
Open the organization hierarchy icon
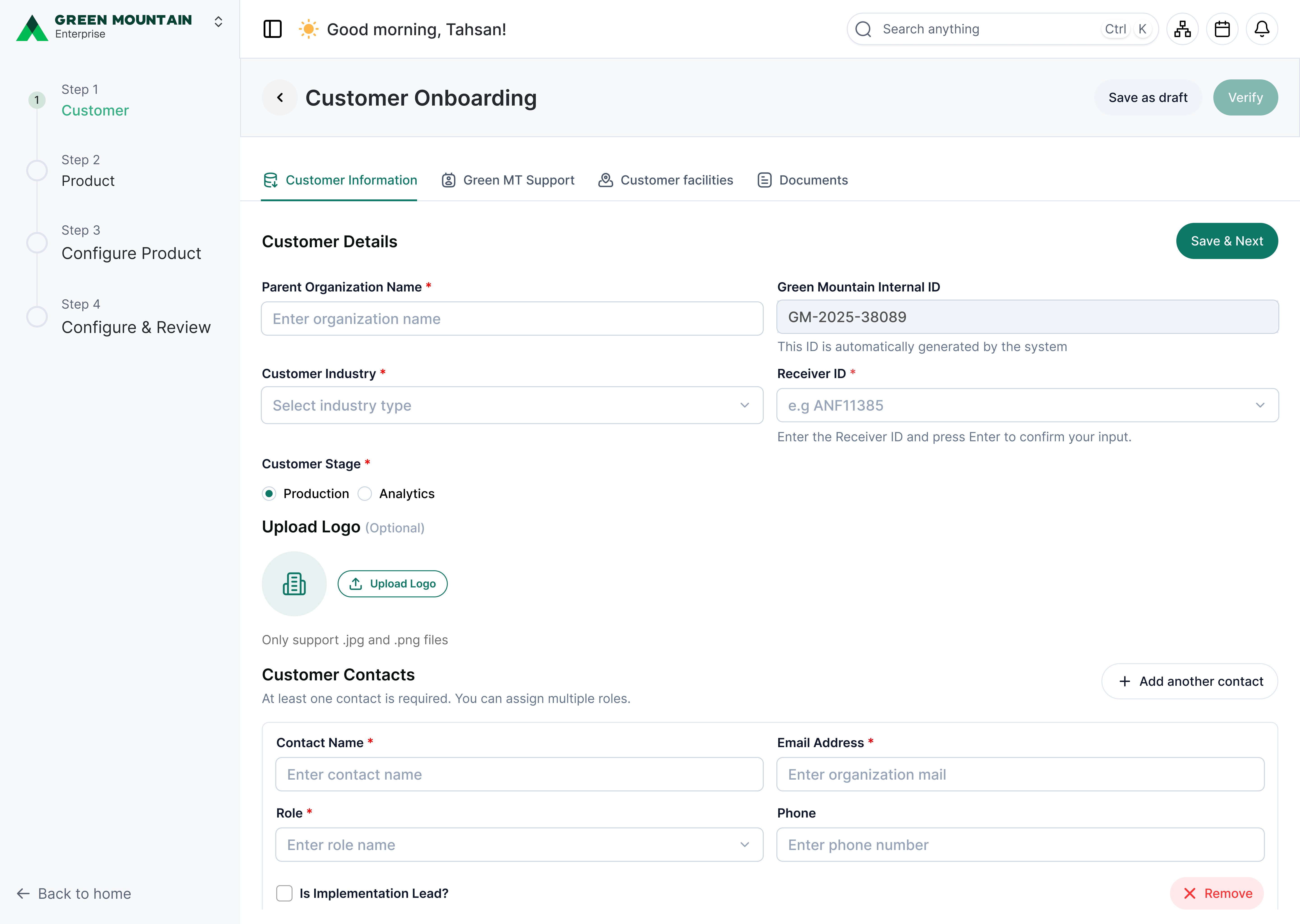(1183, 29)
